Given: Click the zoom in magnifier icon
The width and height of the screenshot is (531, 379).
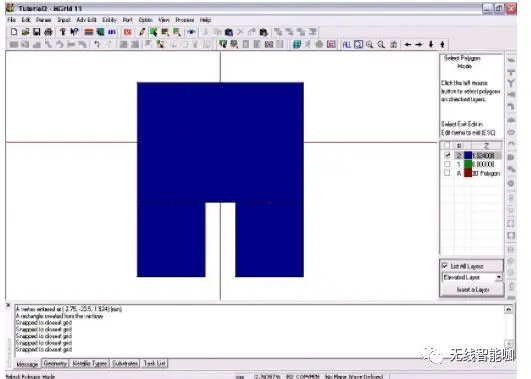Looking at the screenshot, I should [370, 44].
